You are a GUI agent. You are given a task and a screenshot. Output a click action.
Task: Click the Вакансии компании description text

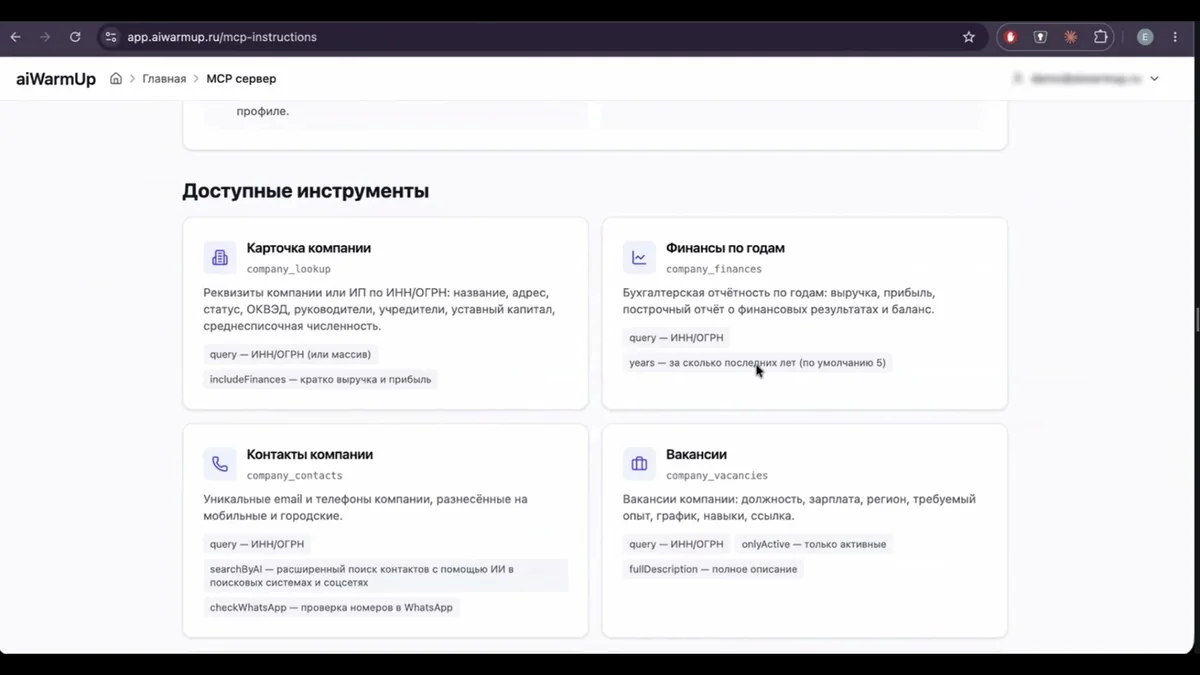(x=799, y=507)
